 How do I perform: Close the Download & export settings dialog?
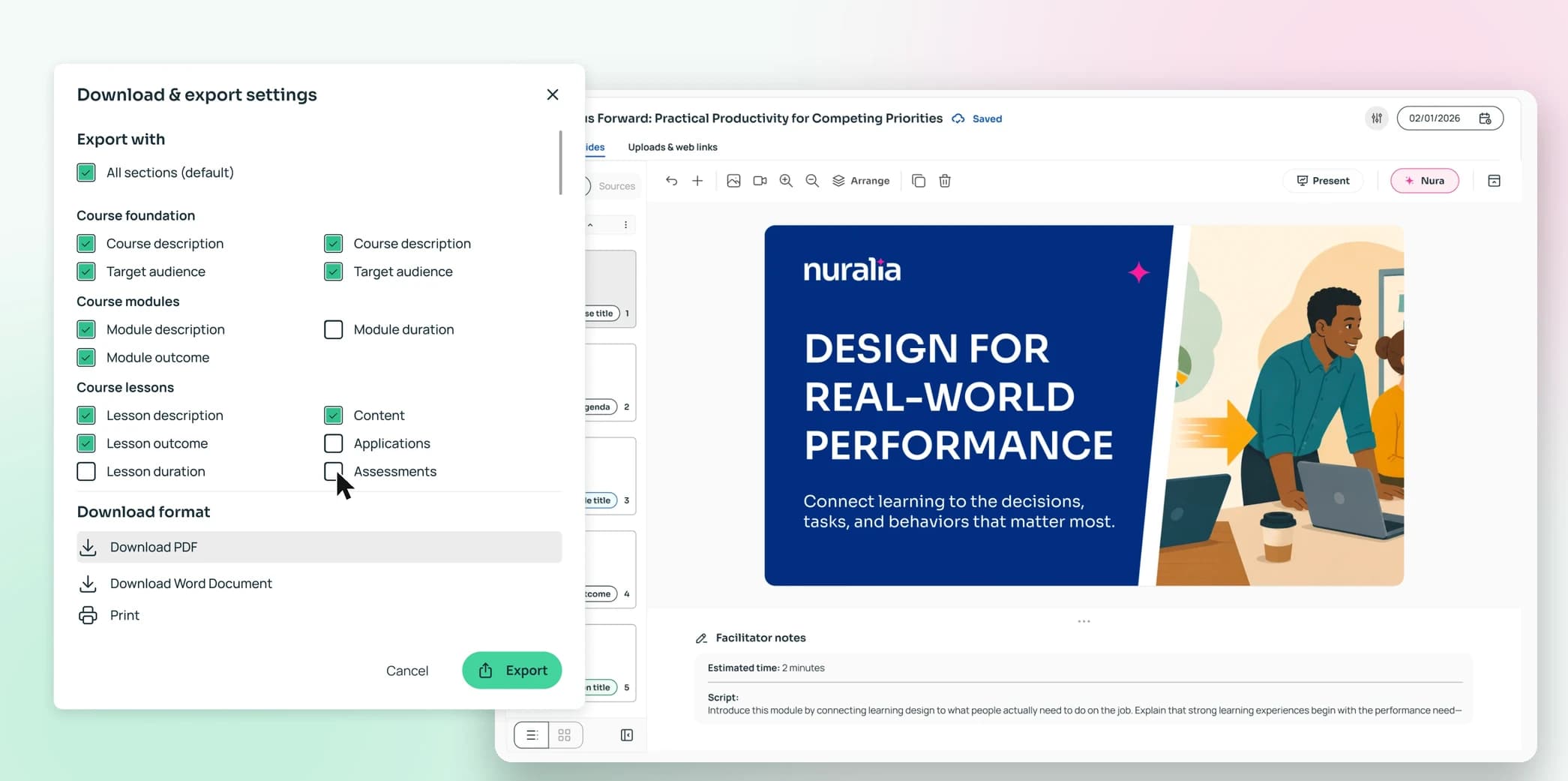(553, 95)
